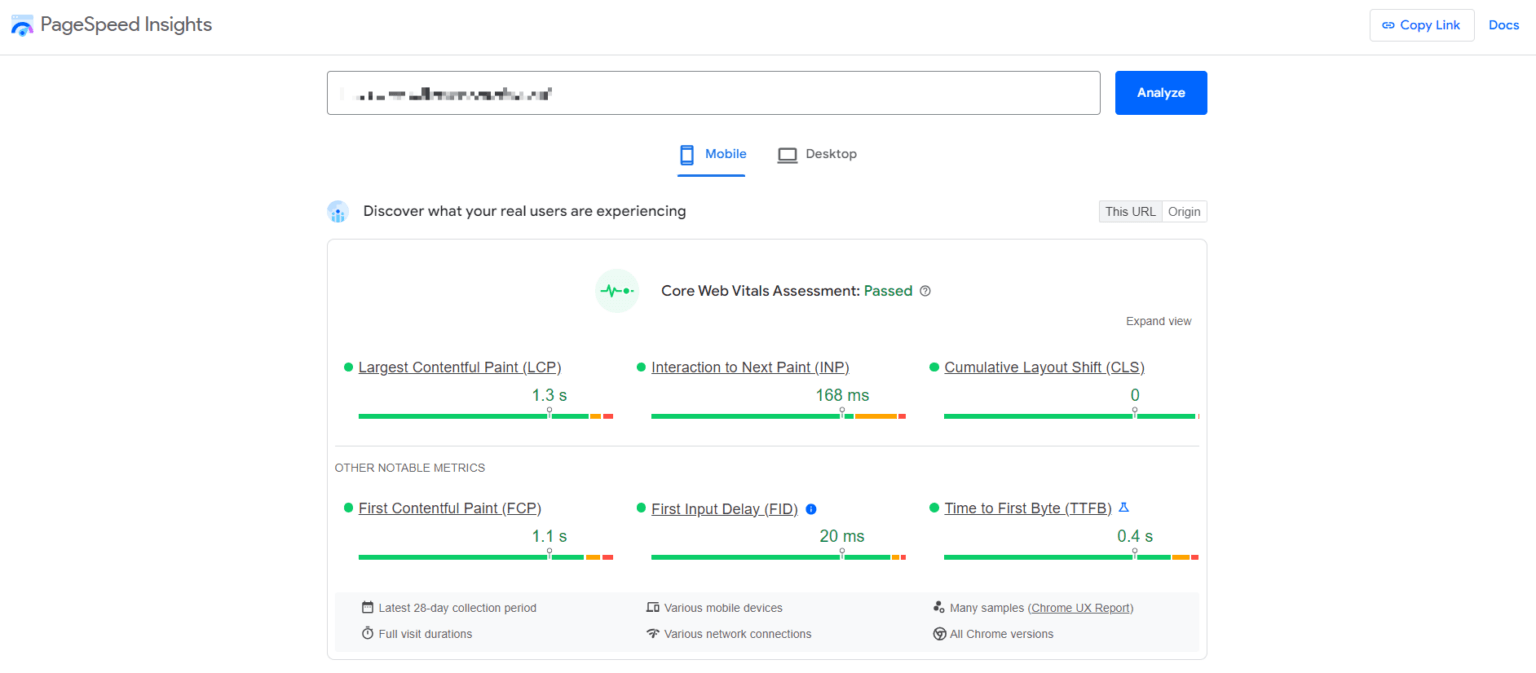Viewport: 1536px width, 673px height.
Task: Switch to the Origin view
Action: [1184, 211]
